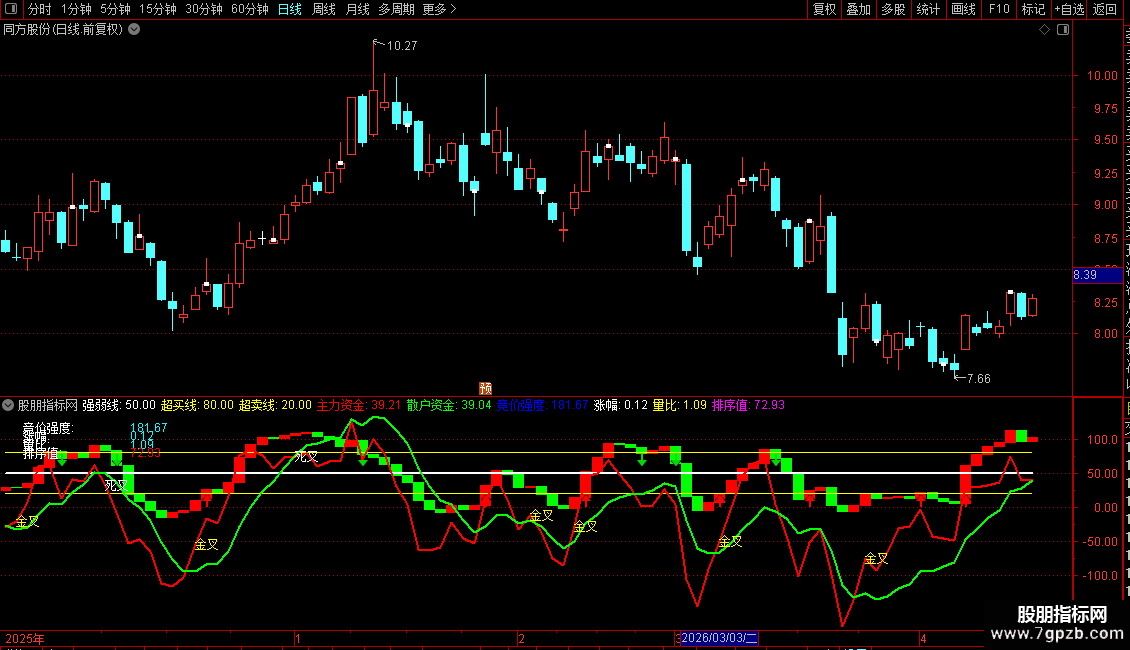1130x650 pixels.
Task: Open the 统计 statistics tool
Action: click(928, 9)
